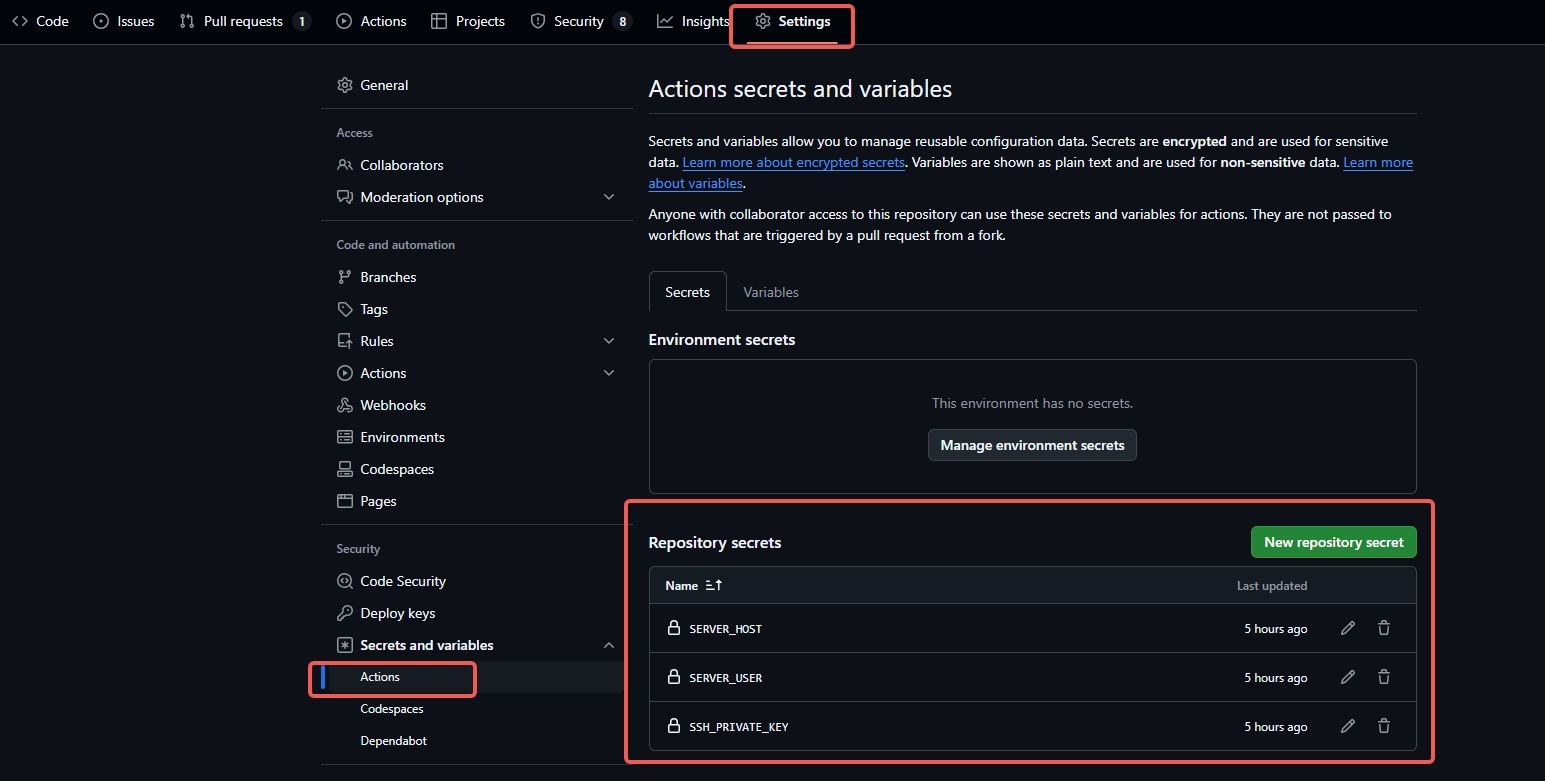Open Webhooks settings from sidebar
The image size is (1545, 781).
(392, 405)
